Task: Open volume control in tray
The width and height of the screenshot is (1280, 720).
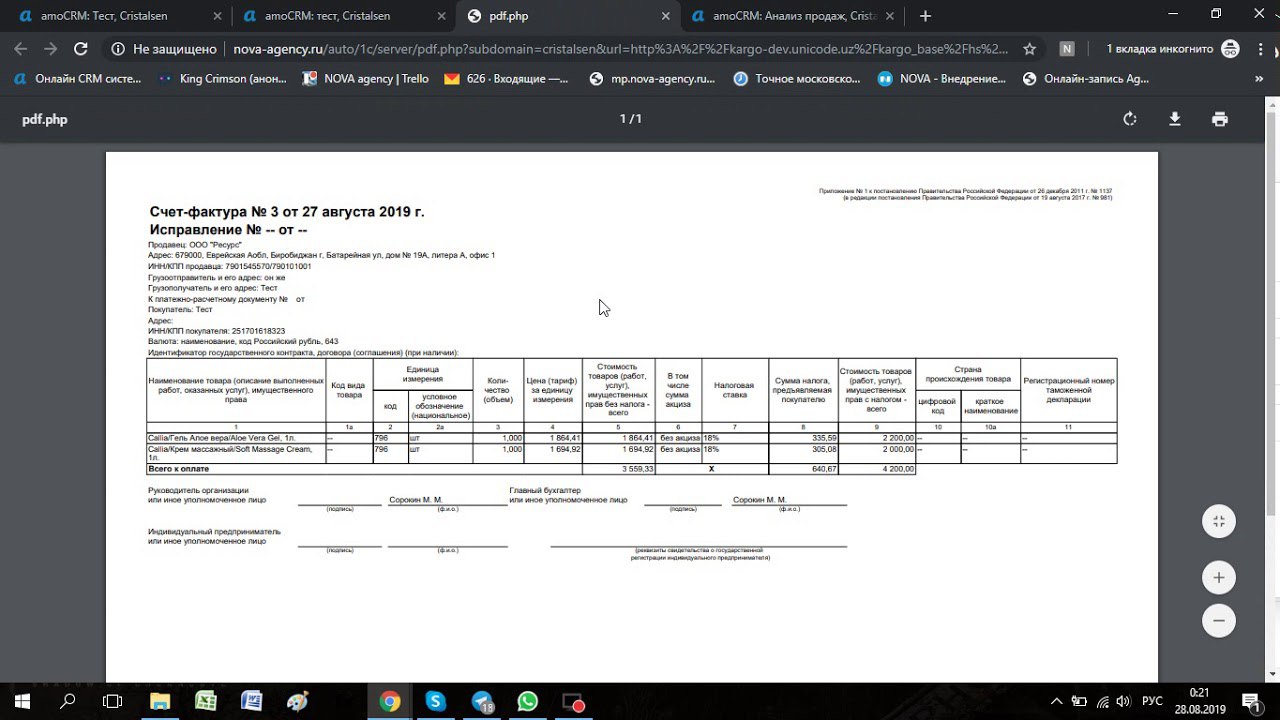Action: click(x=1123, y=701)
